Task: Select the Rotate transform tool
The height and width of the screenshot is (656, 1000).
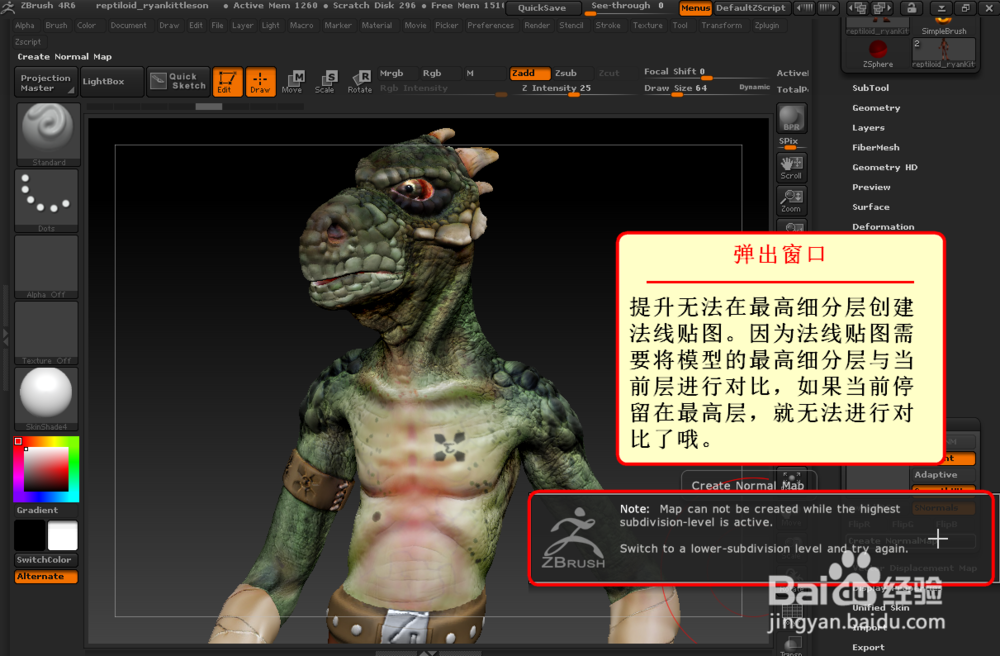Action: point(360,82)
